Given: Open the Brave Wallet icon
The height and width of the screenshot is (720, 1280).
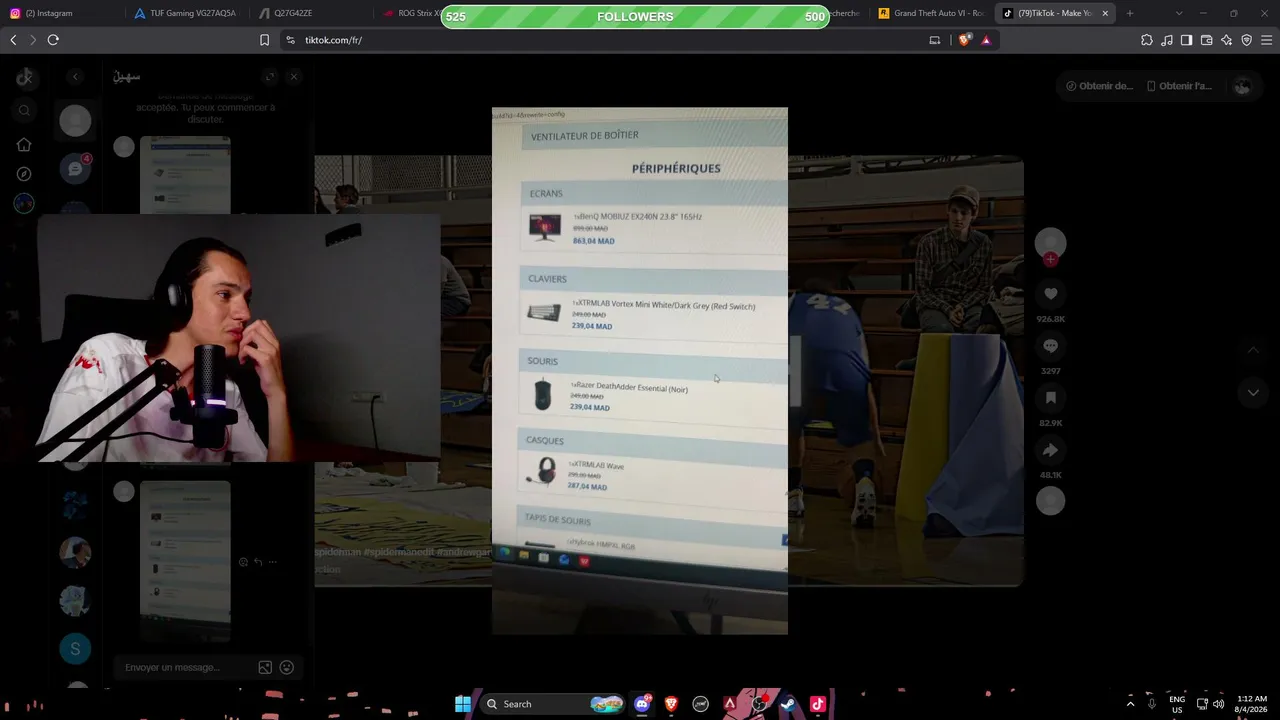Looking at the screenshot, I should point(1206,40).
